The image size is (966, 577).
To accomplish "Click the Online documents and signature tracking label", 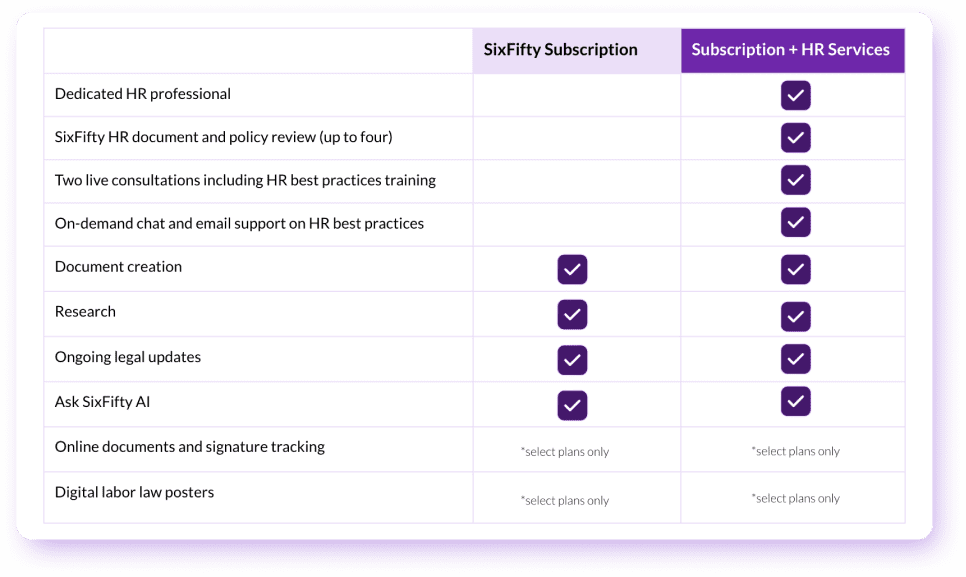I will (190, 447).
